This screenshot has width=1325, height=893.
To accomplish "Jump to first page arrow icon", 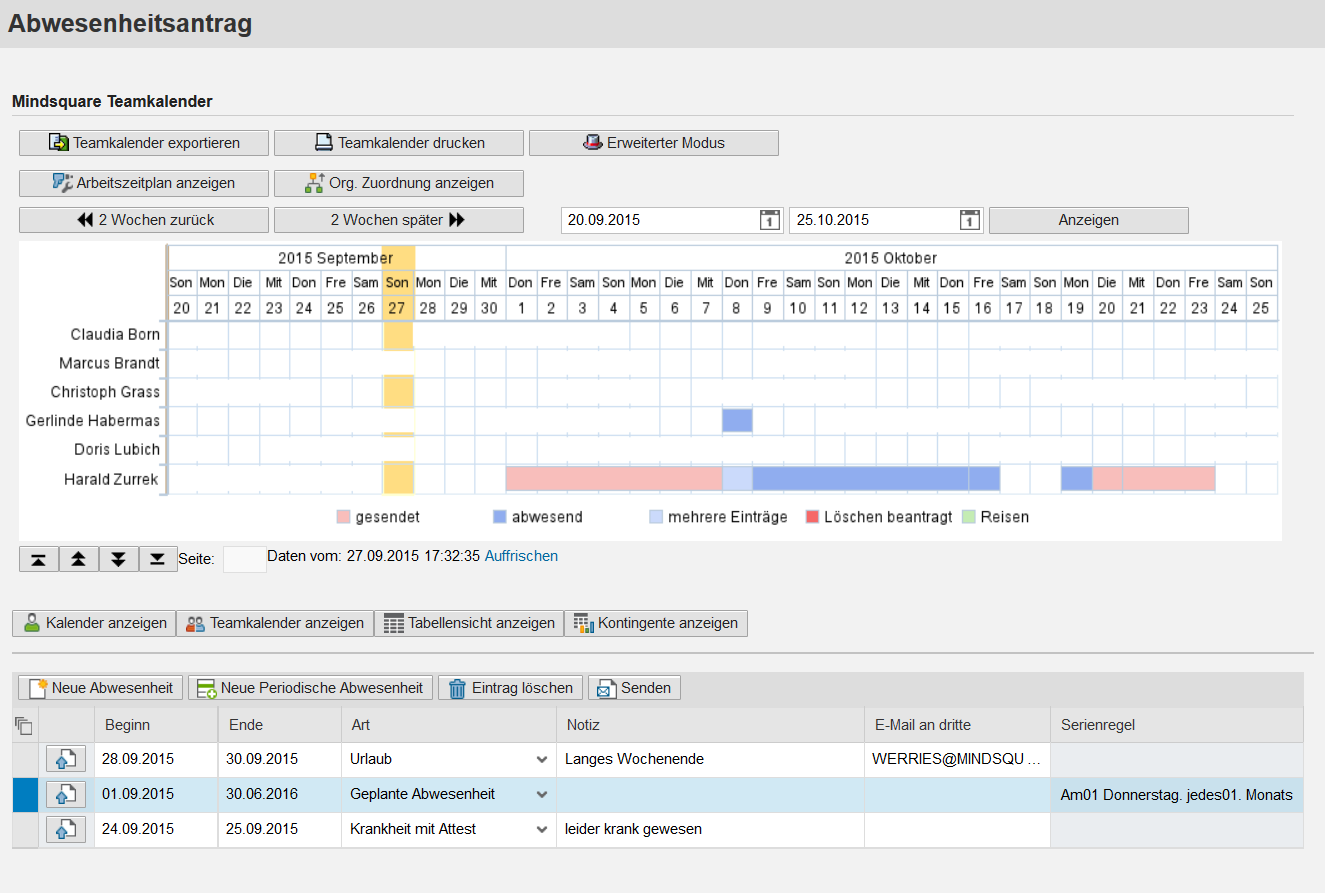I will [x=39, y=559].
